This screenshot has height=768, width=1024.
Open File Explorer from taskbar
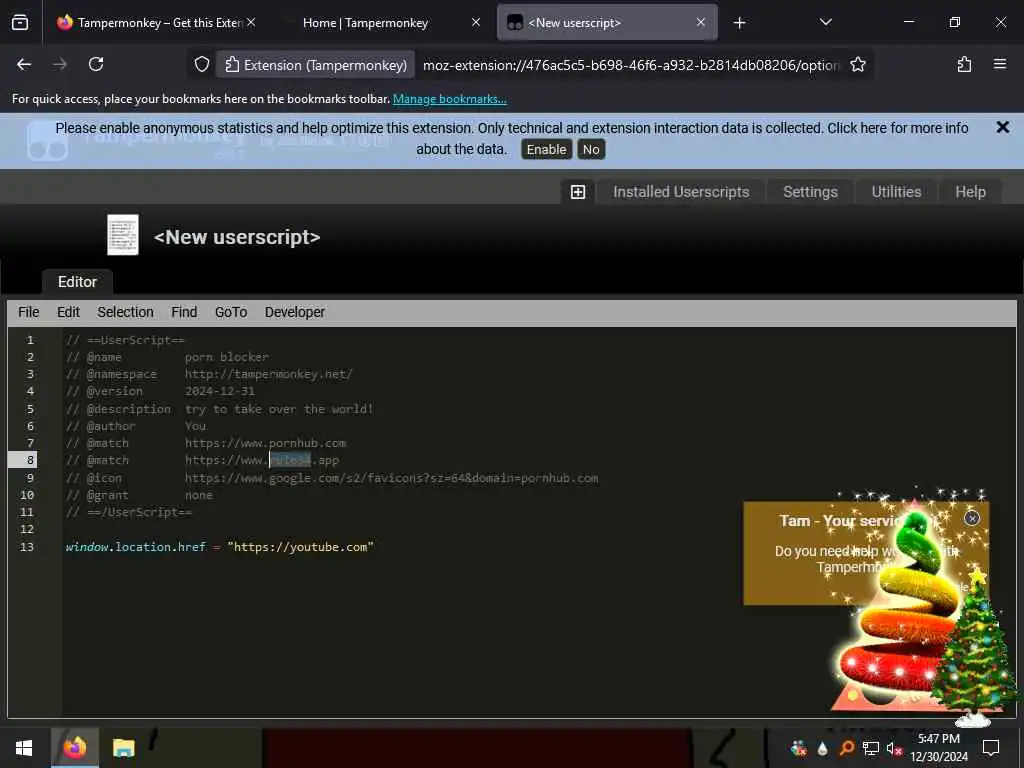123,748
